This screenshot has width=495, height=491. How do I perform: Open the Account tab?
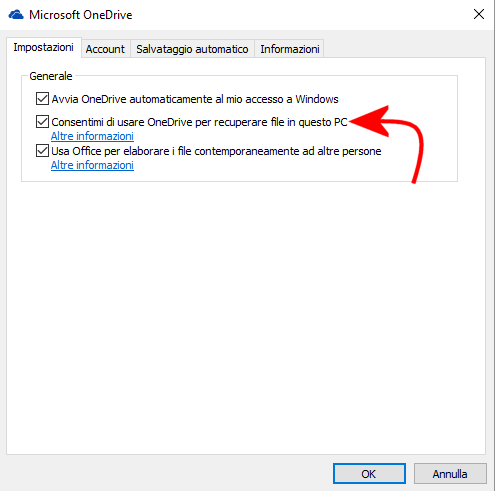(105, 49)
